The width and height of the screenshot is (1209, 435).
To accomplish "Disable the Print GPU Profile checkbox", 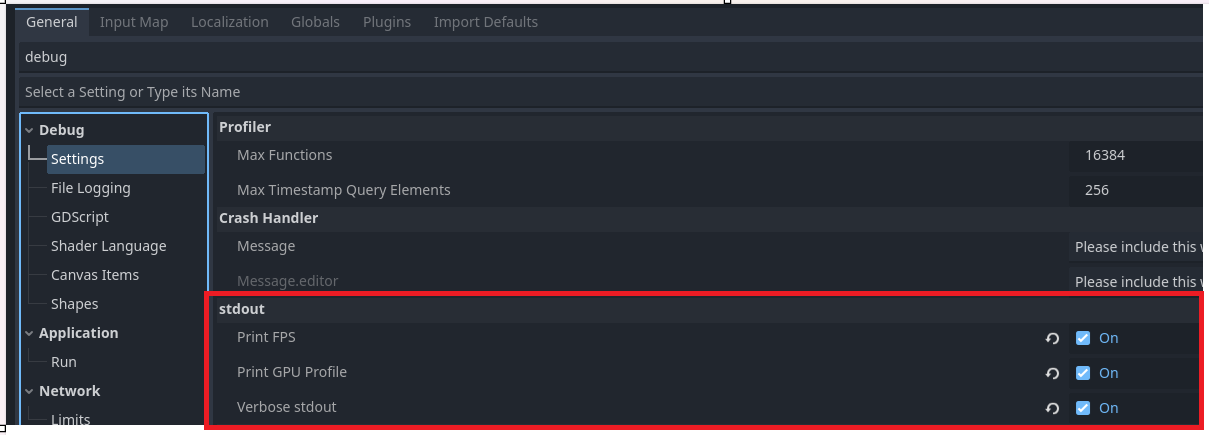I will tap(1083, 373).
